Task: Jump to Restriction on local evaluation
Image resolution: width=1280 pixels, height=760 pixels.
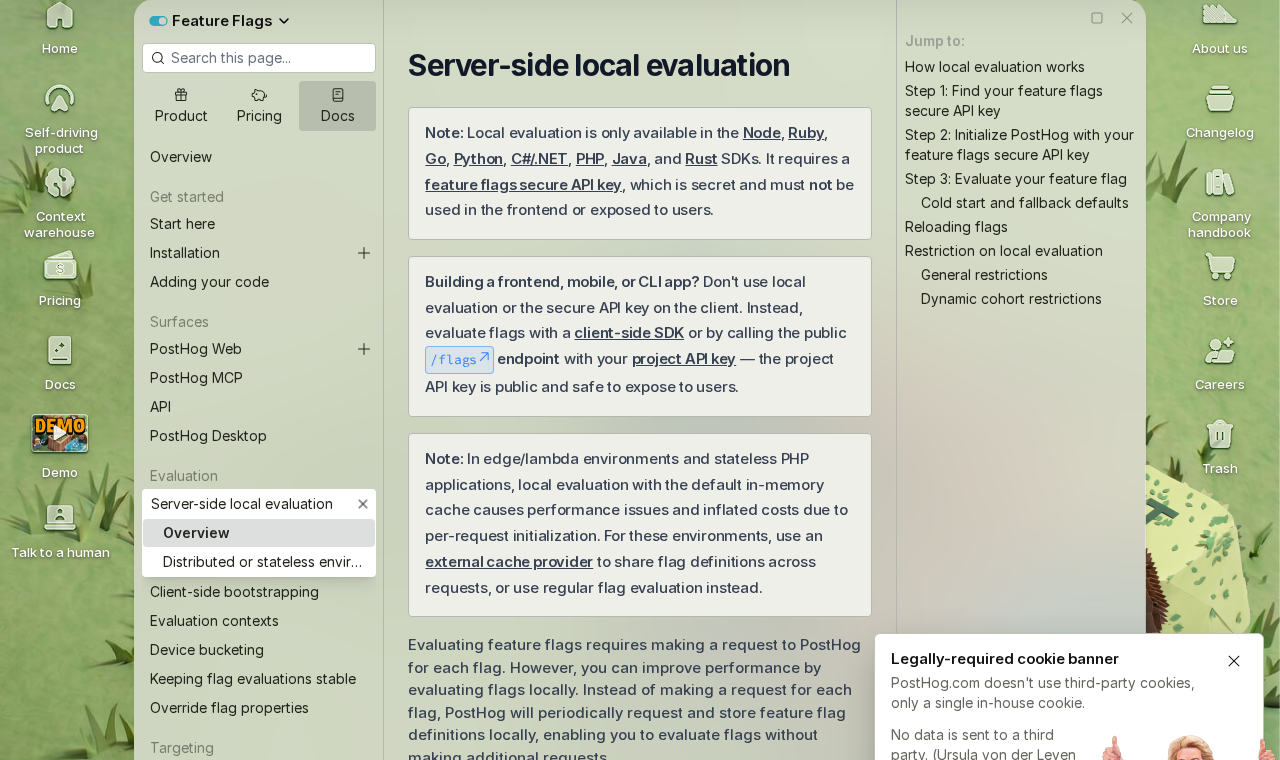Action: [x=1004, y=251]
